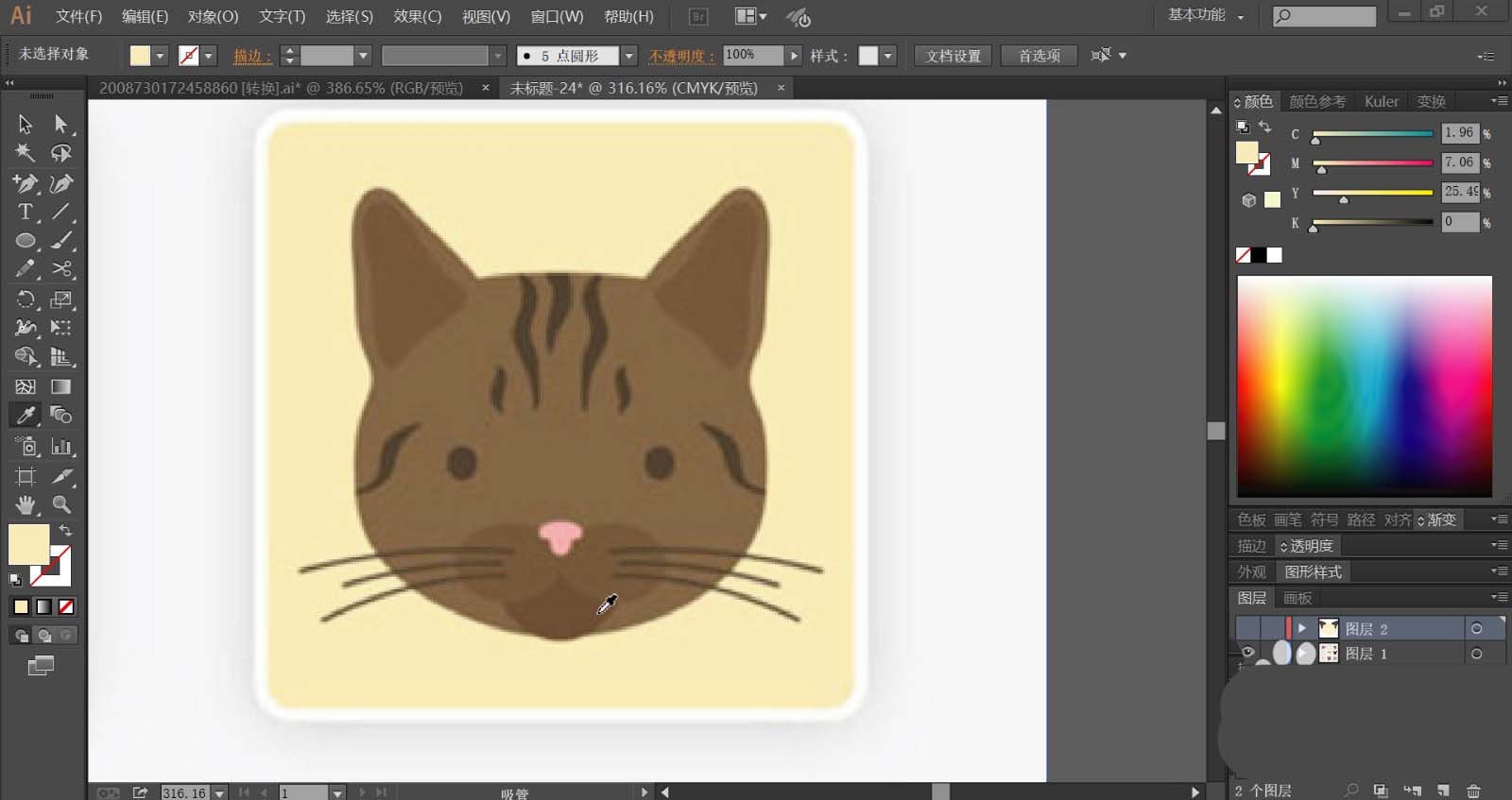Select the Artboard tool
The image size is (1512, 800).
pyautogui.click(x=26, y=476)
